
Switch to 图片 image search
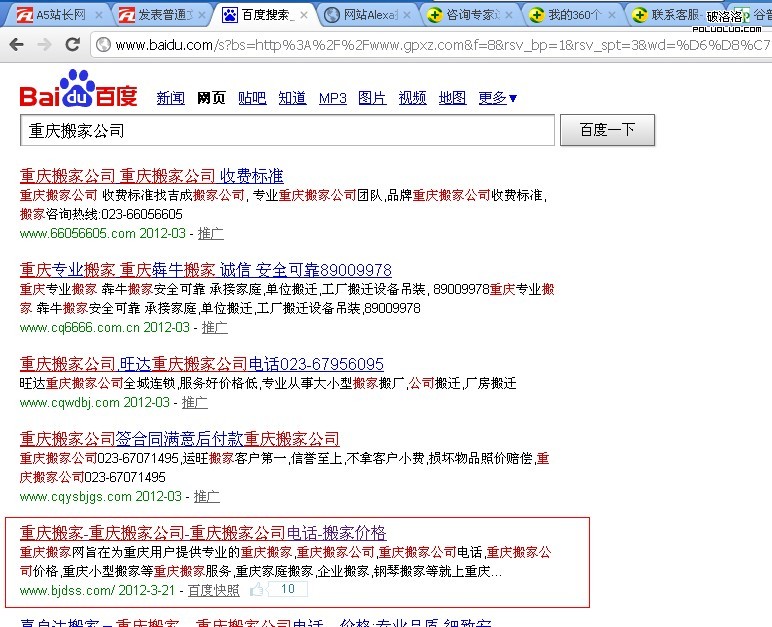(371, 98)
